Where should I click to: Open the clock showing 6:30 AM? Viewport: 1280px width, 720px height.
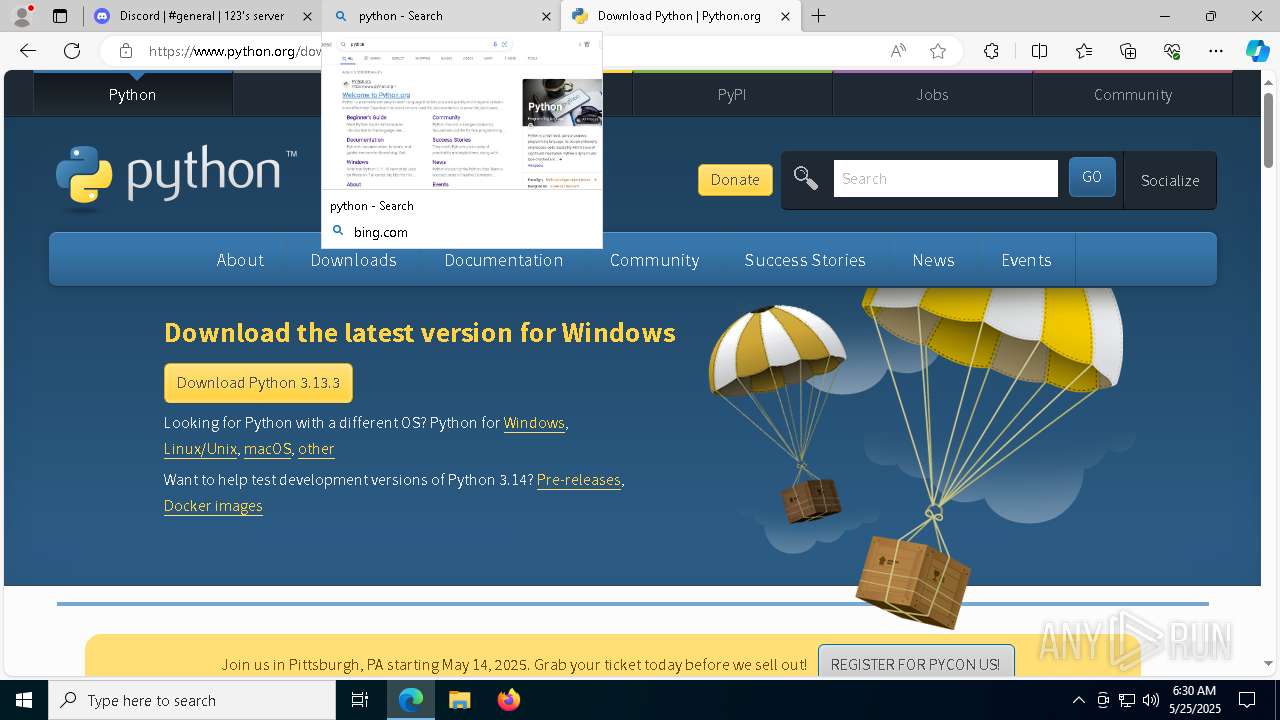1194,699
